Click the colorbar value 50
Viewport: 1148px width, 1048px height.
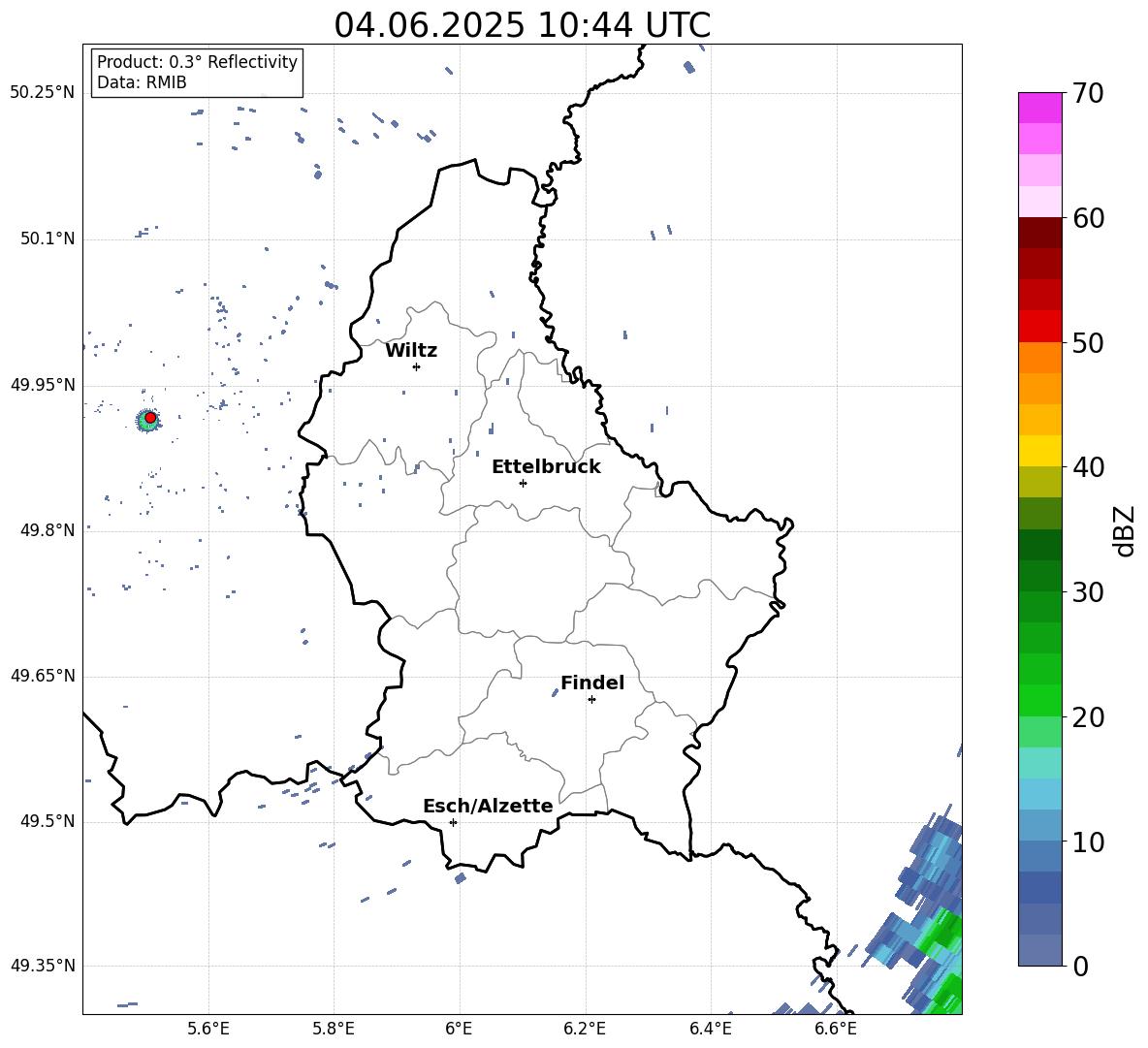tap(1088, 342)
